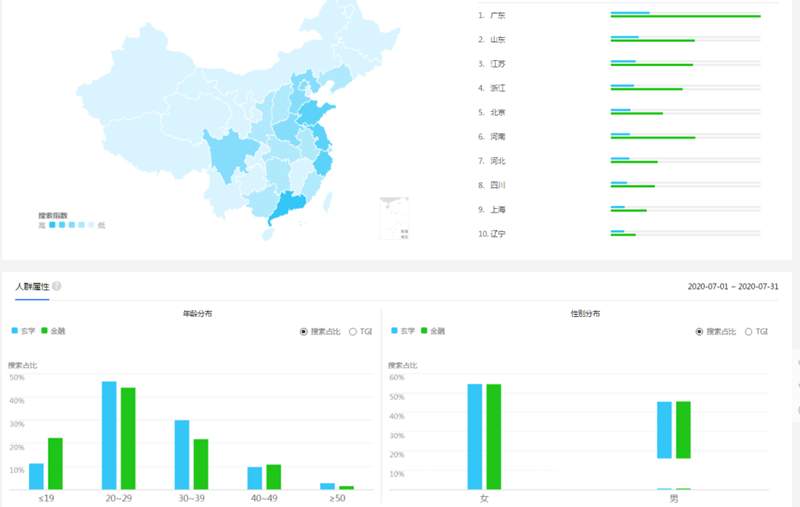Toggle green 金融 legend in gender distribution chart
Viewport: 800px width, 507px height.
coord(432,331)
